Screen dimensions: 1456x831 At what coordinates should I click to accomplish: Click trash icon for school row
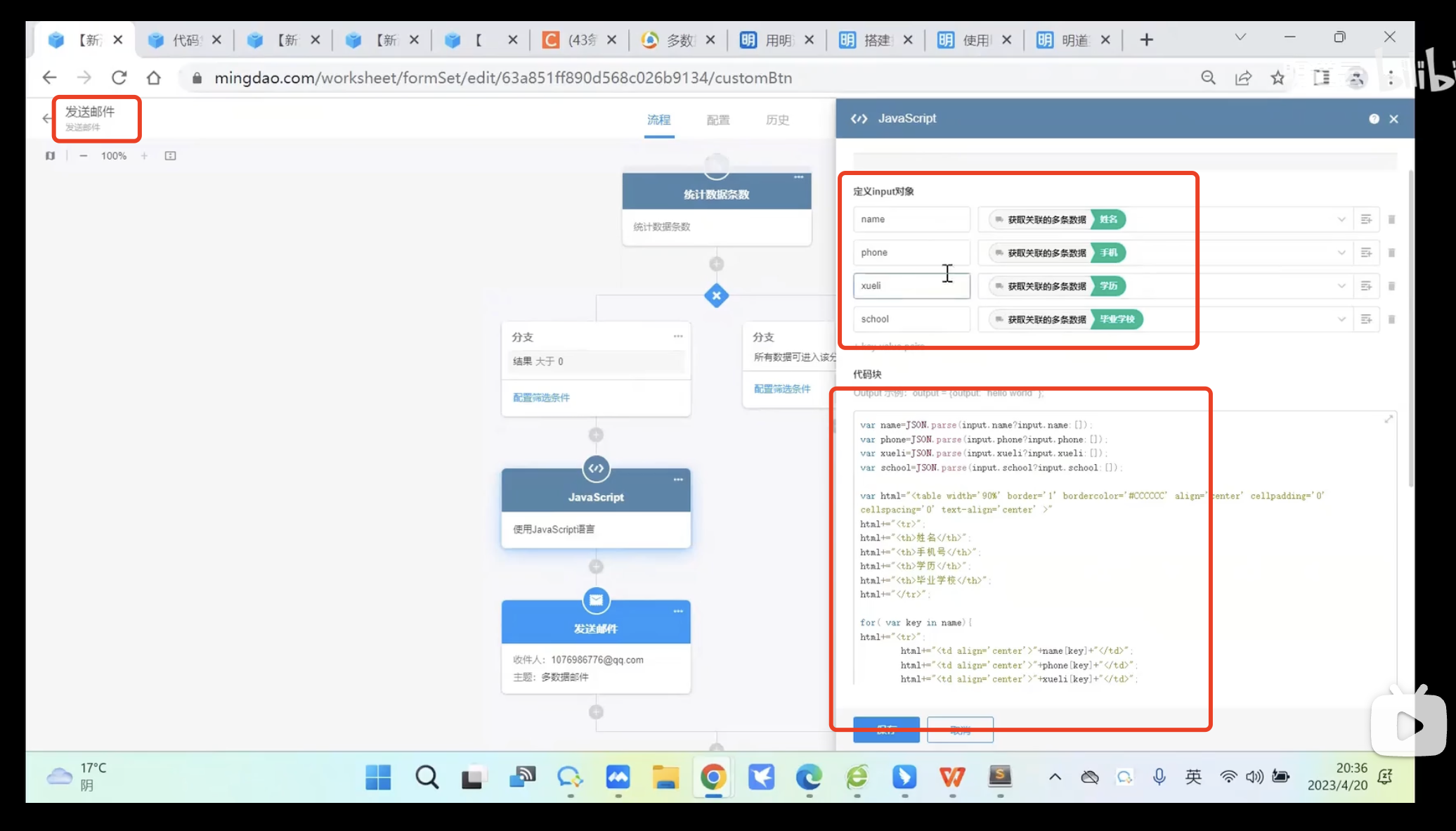pos(1391,319)
